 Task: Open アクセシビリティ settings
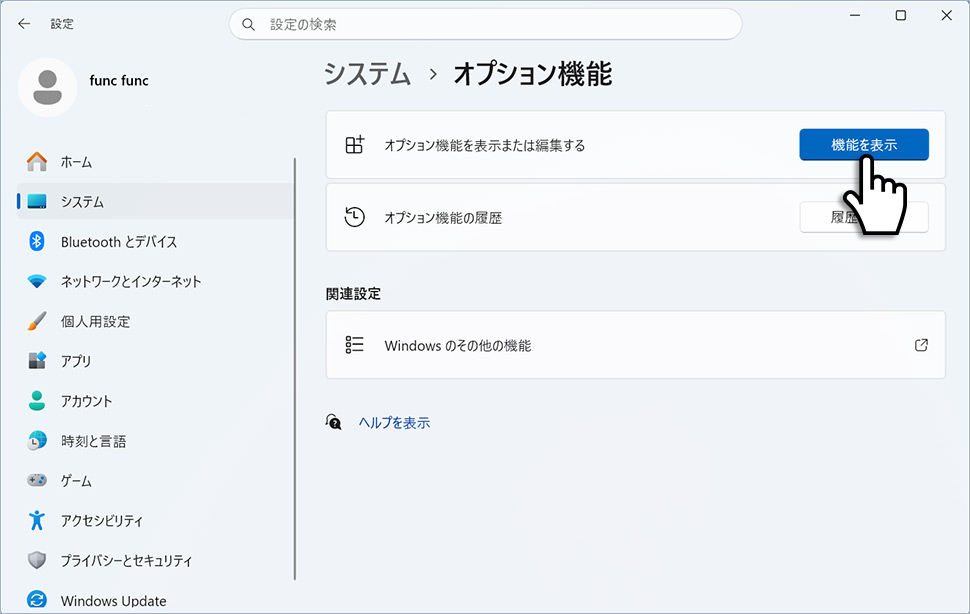click(x=156, y=520)
